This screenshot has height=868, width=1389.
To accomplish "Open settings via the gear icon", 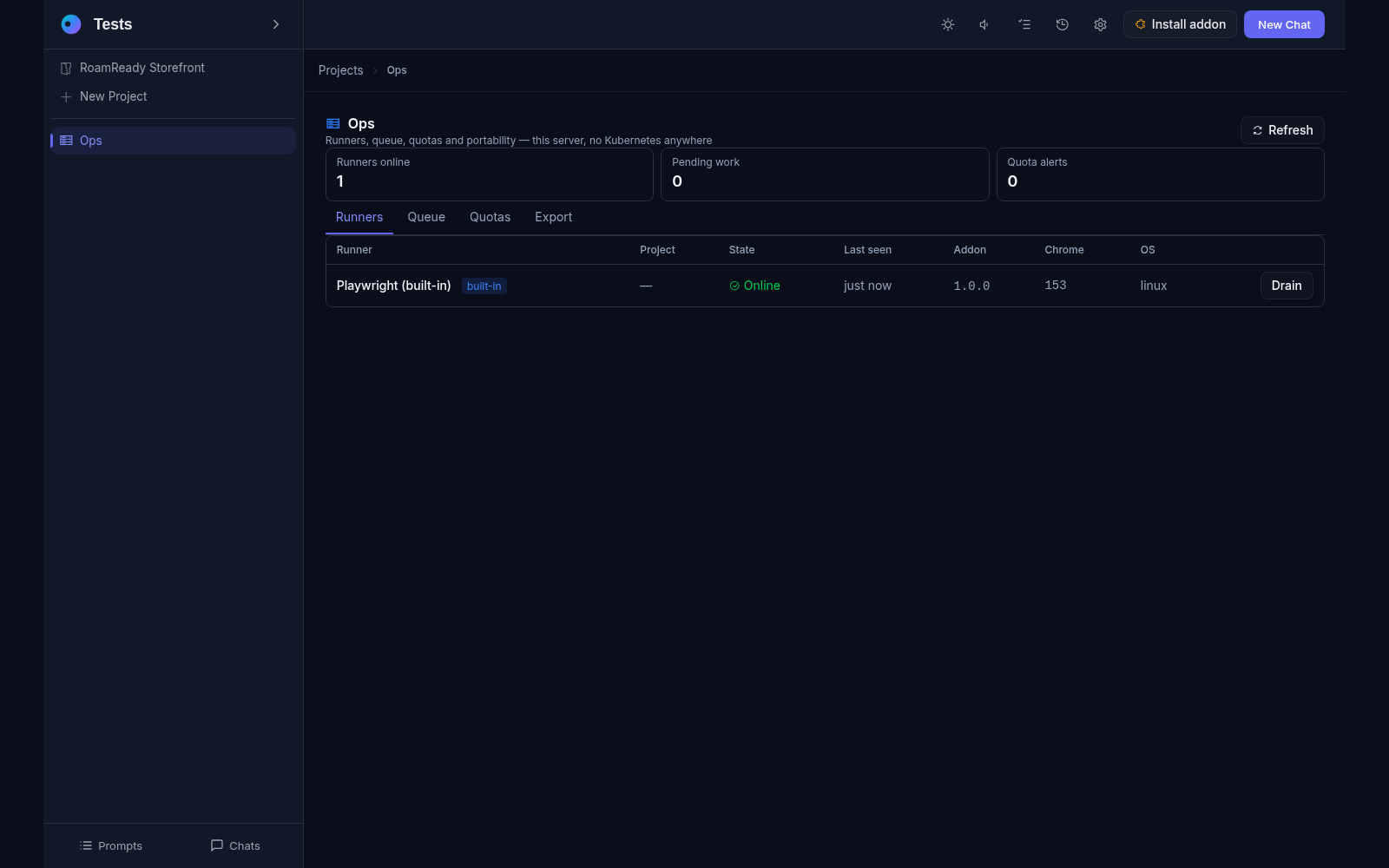I will click(1101, 24).
